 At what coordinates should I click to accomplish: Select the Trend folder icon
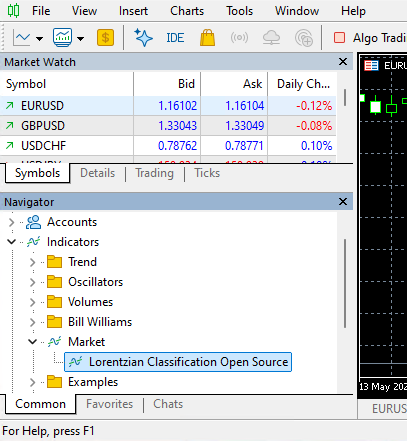click(54, 262)
